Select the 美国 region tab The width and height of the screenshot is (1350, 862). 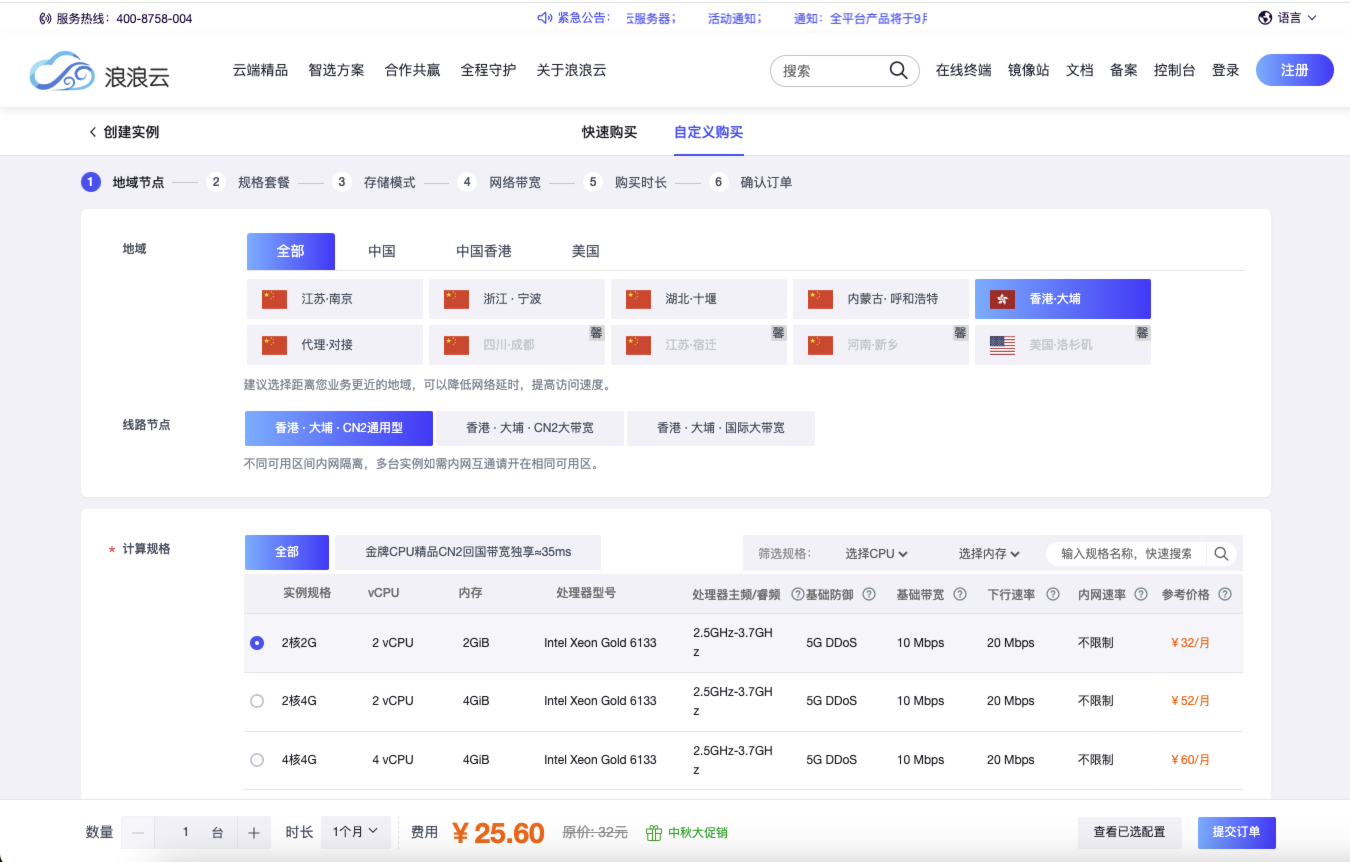tap(586, 251)
